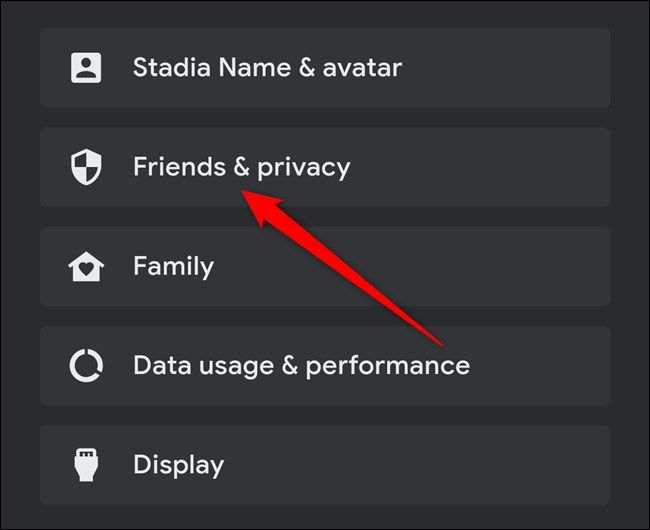Click the 'Stadia Name & avatar' text label
Viewport: 650px width, 530px height.
[267, 68]
